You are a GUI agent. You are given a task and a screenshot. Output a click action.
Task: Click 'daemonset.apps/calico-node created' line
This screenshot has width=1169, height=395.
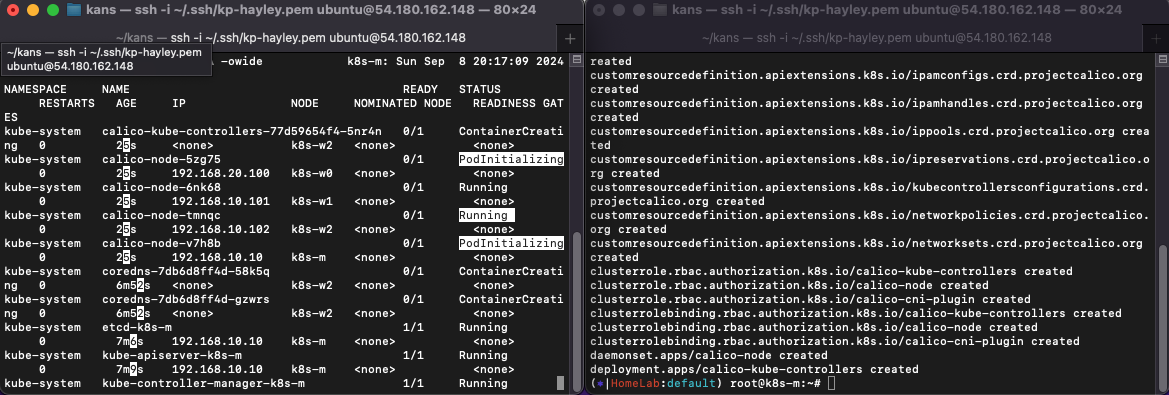(709, 356)
